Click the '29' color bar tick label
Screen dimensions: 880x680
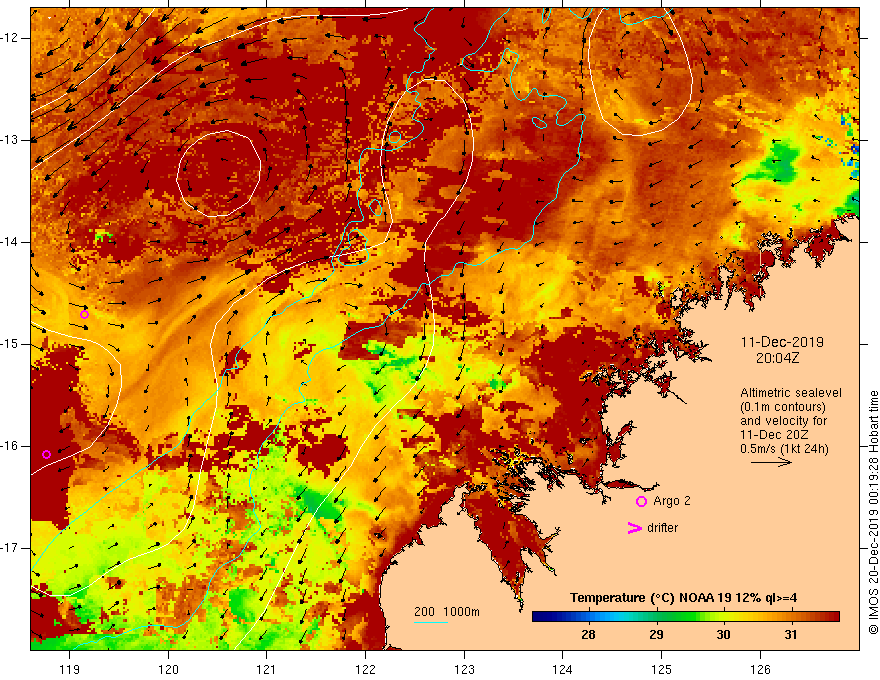(x=656, y=635)
